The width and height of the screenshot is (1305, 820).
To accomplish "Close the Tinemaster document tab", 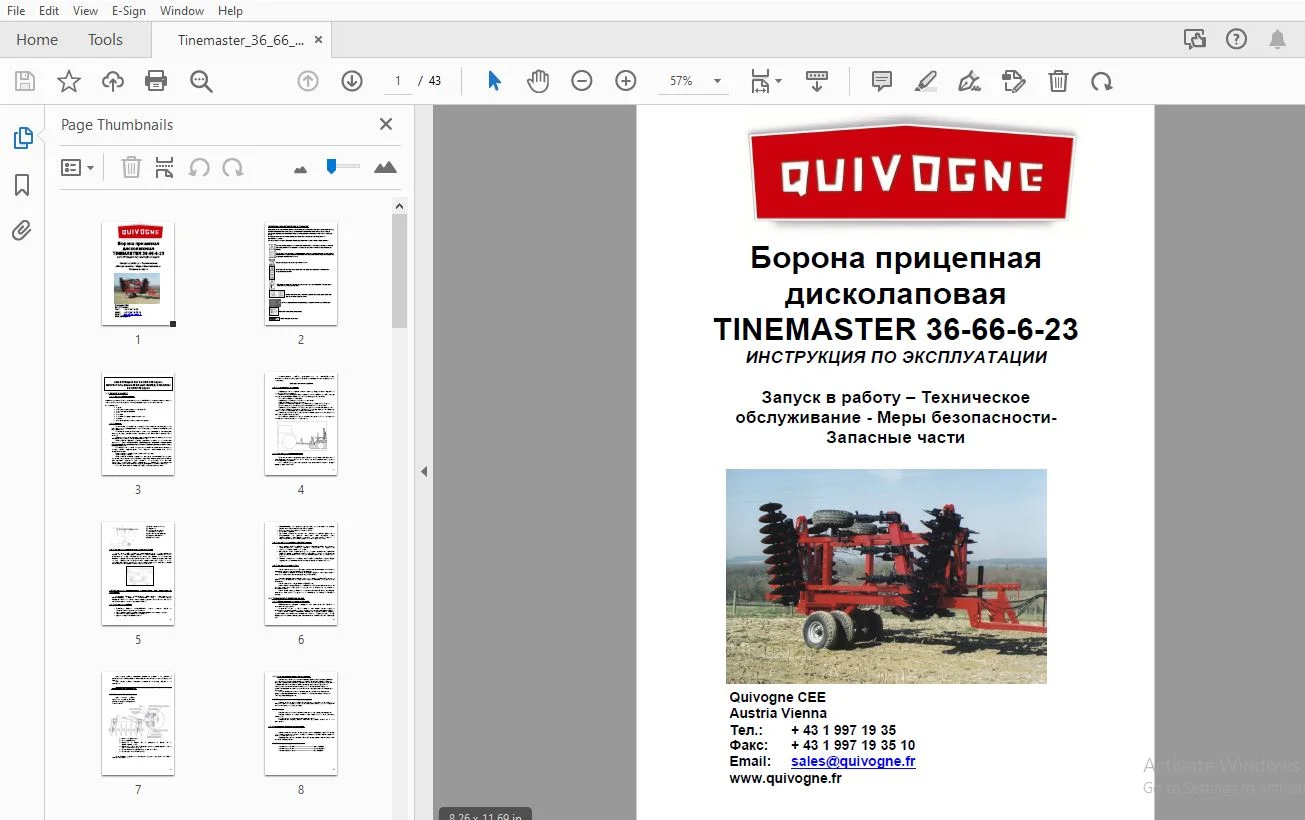I will 318,40.
